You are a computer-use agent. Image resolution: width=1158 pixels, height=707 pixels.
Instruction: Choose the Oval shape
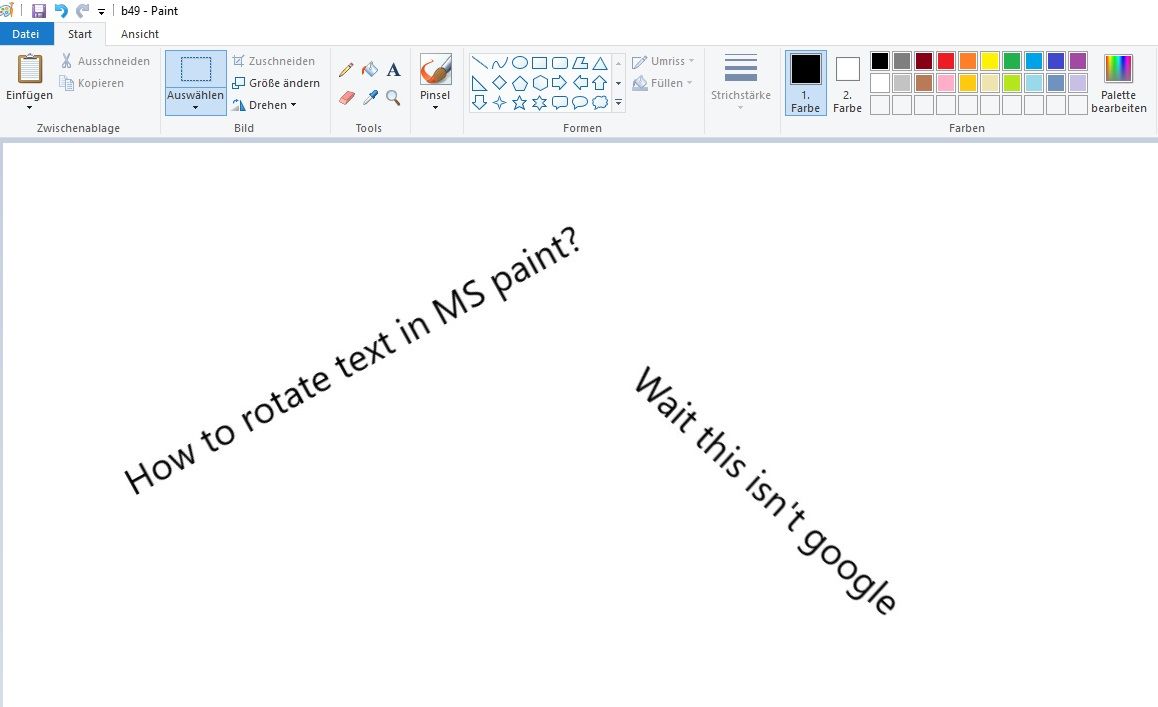[519, 63]
